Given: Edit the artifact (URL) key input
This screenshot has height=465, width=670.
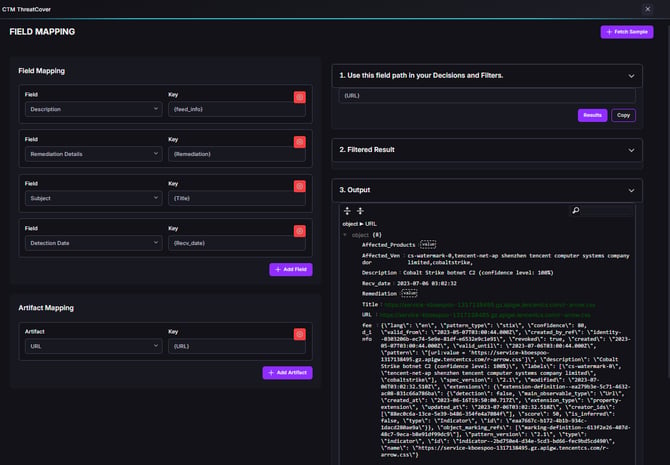Looking at the screenshot, I should coord(237,346).
